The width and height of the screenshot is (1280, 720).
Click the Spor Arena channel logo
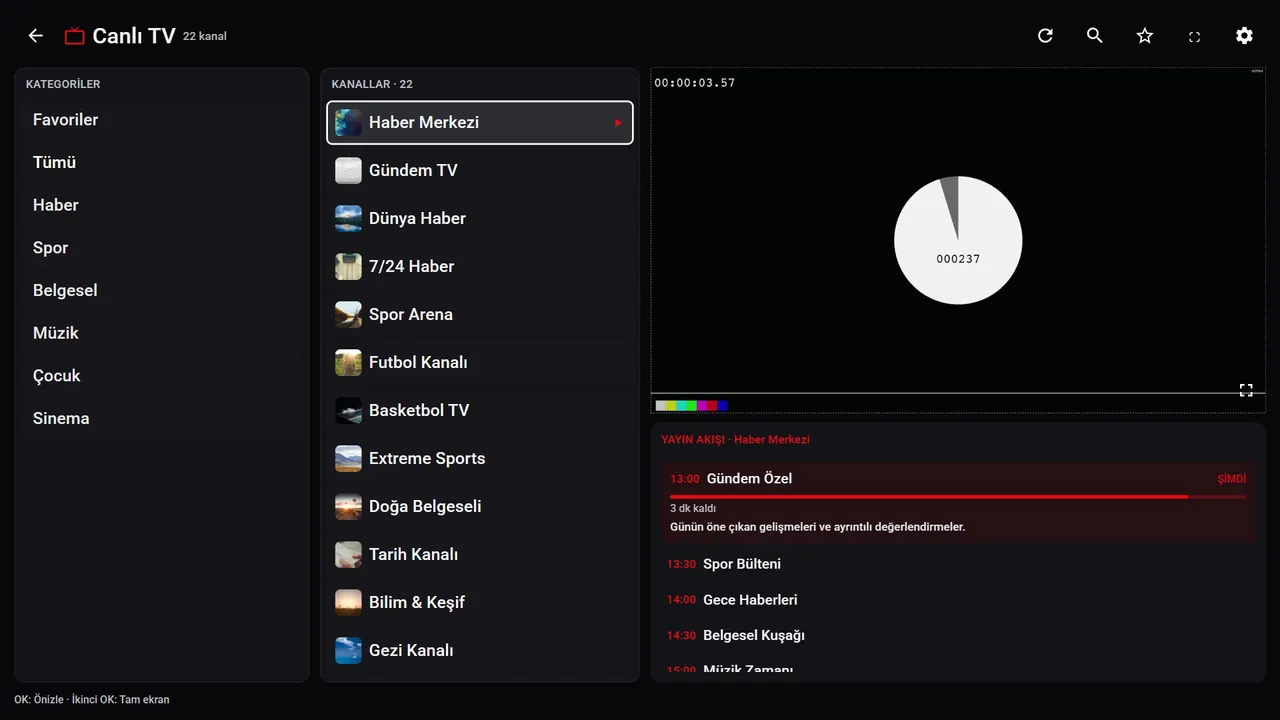pos(348,315)
